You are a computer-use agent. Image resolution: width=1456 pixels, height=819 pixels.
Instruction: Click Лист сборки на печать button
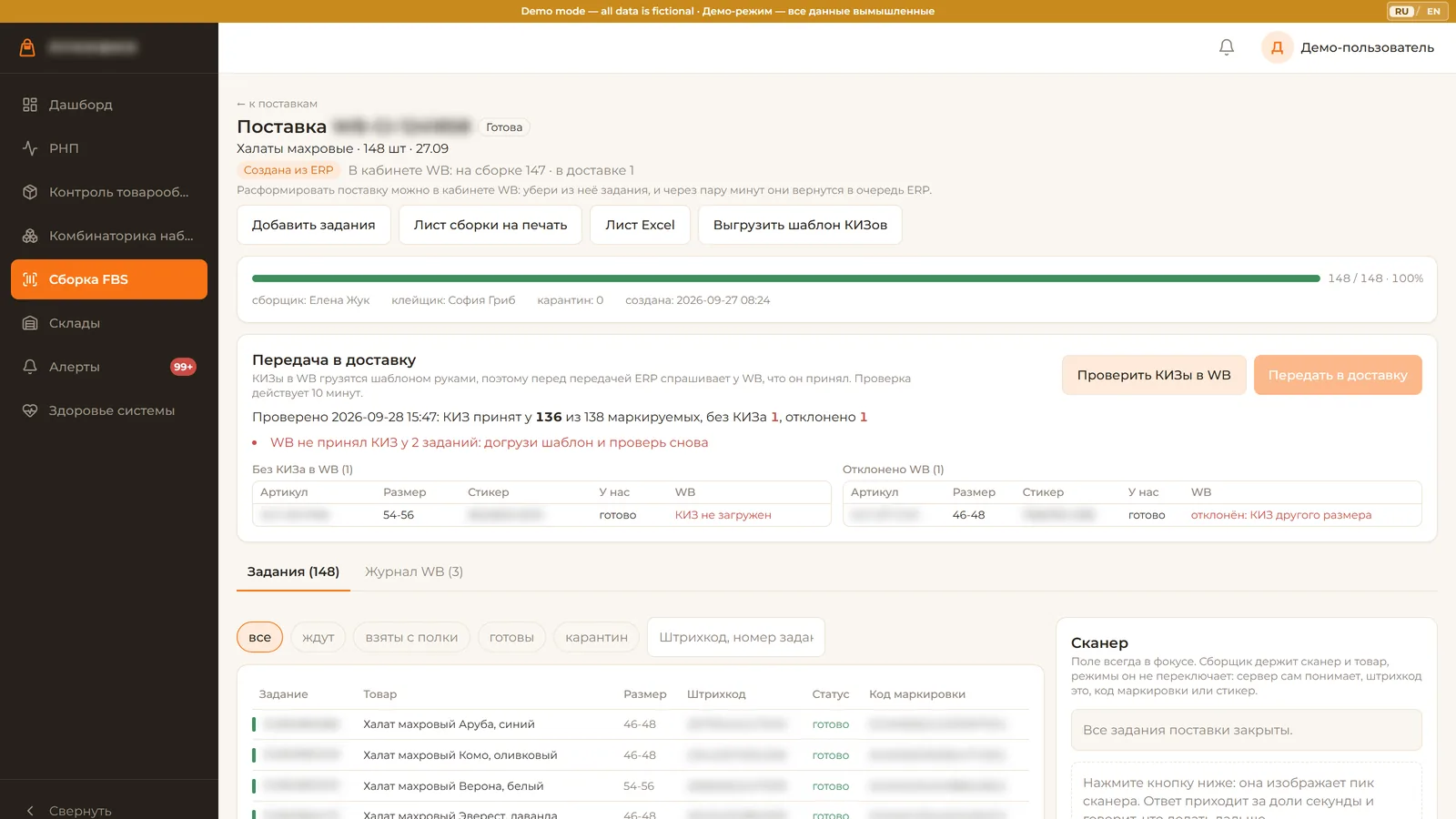(490, 225)
